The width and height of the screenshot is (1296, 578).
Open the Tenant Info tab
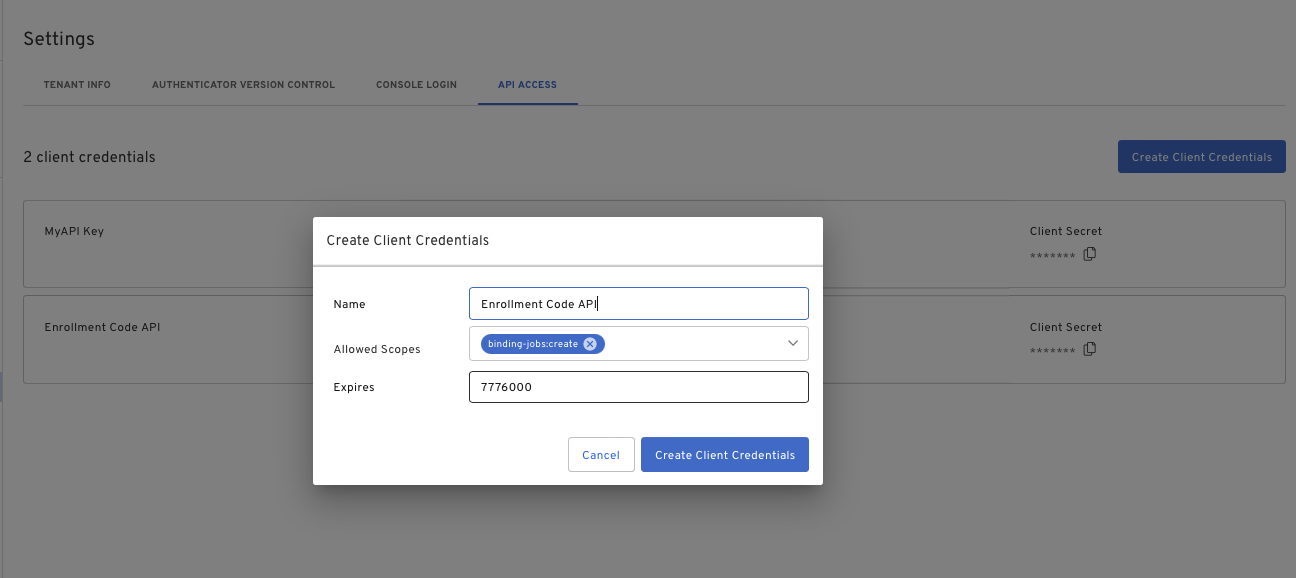[77, 85]
